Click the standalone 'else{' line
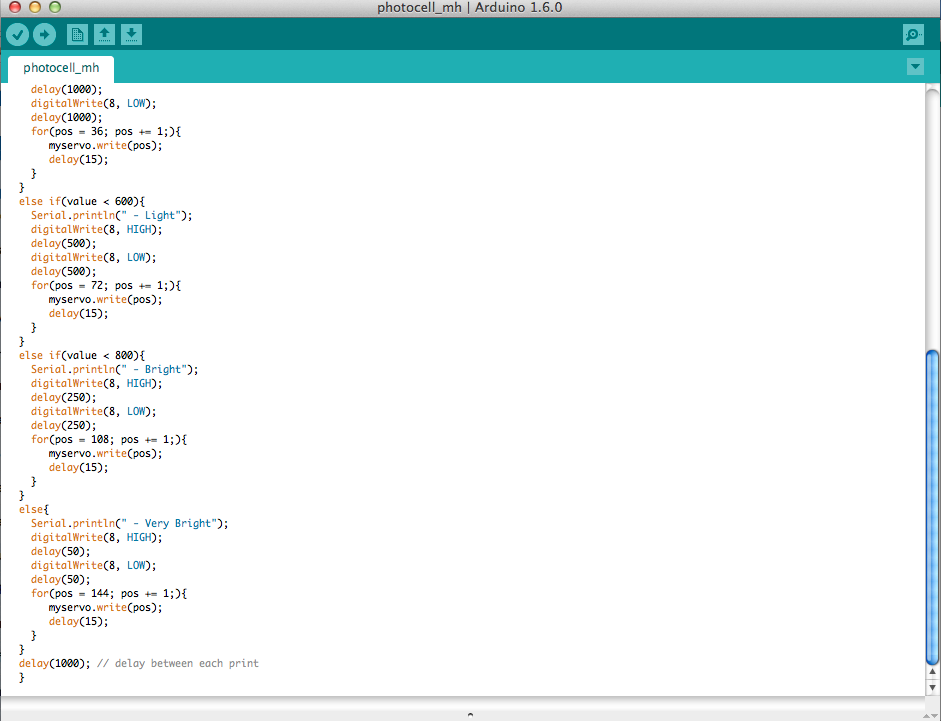Screen dimensions: 941x721 pyautogui.click(x=34, y=510)
